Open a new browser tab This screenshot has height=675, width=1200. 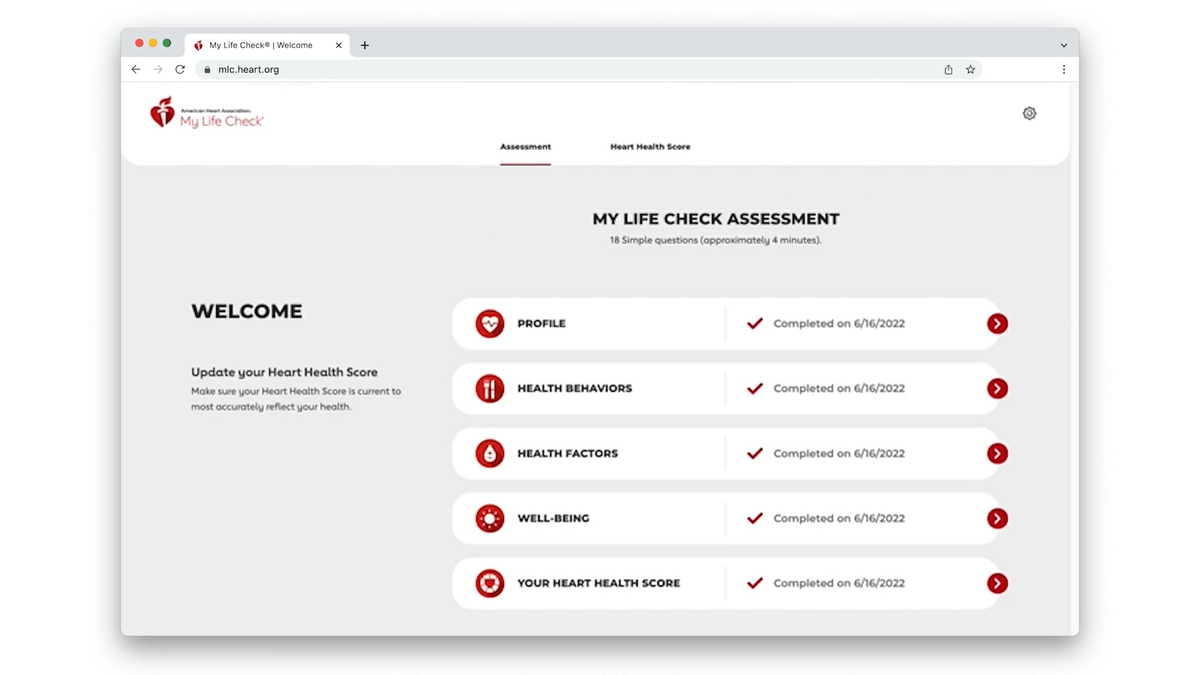[365, 45]
